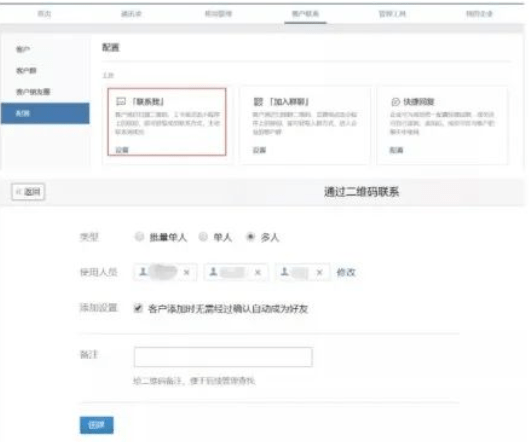The width and height of the screenshot is (529, 442).
Task: Open the 首页 tab in top navigation
Action: [x=44, y=14]
